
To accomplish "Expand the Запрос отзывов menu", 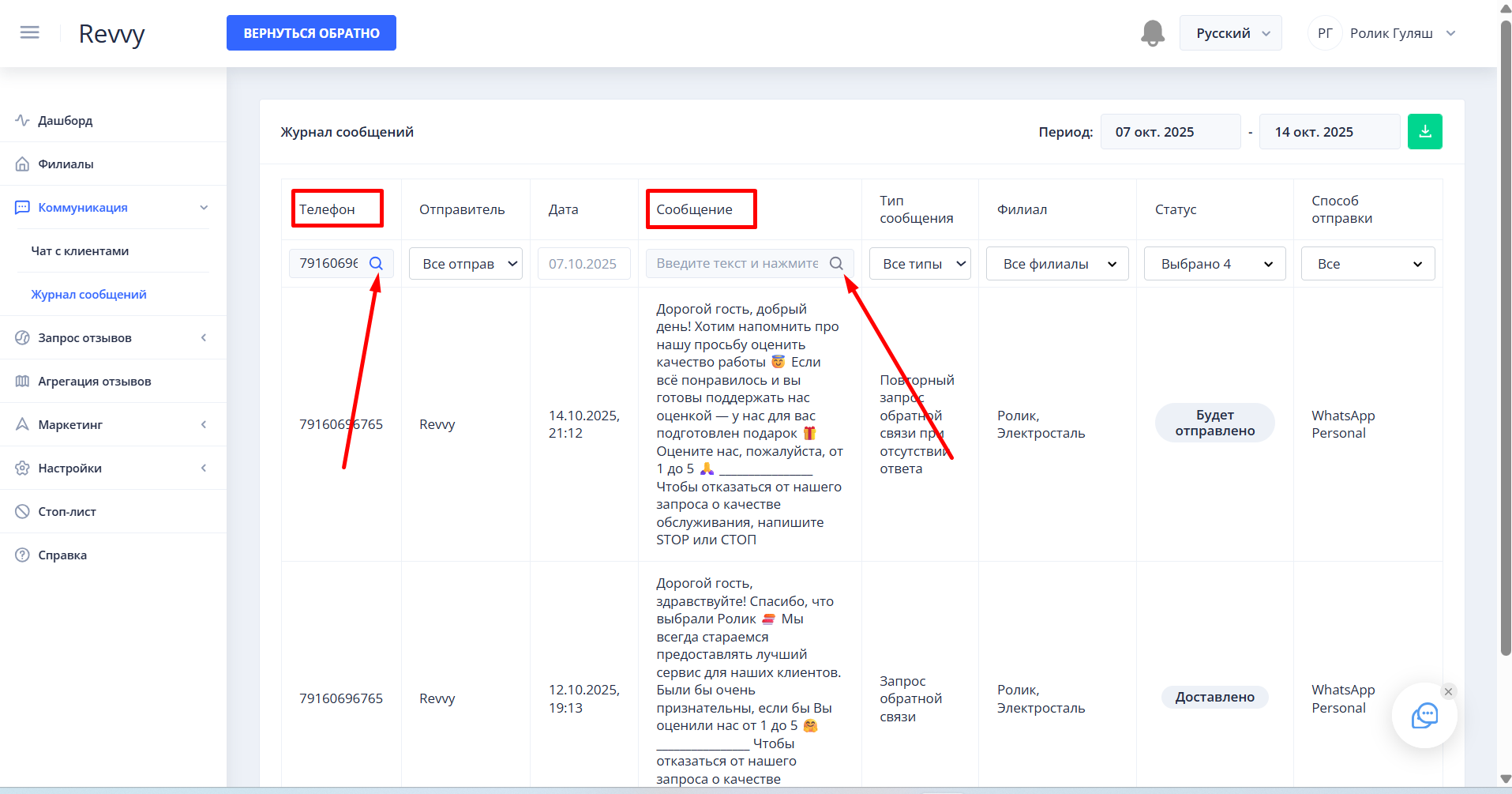I will coord(204,337).
